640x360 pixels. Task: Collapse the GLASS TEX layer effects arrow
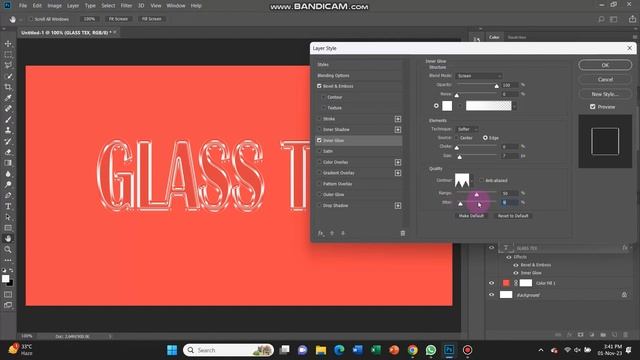coord(631,248)
